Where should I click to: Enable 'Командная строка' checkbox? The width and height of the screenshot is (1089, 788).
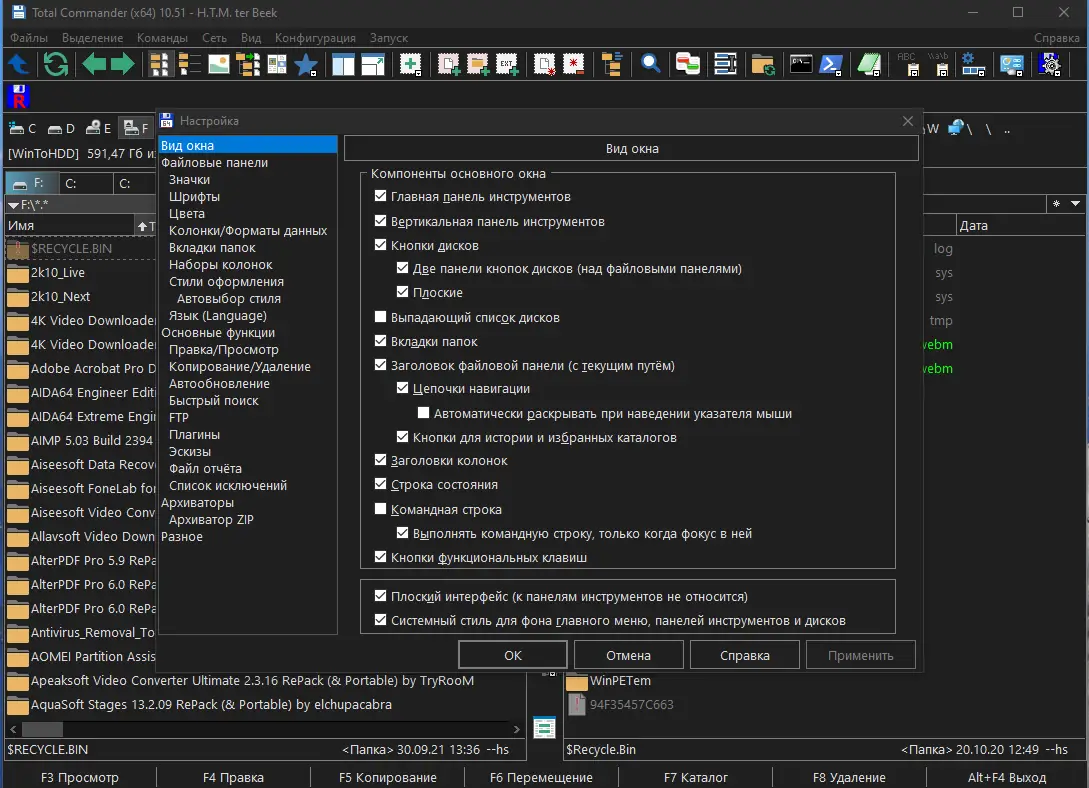coord(381,509)
